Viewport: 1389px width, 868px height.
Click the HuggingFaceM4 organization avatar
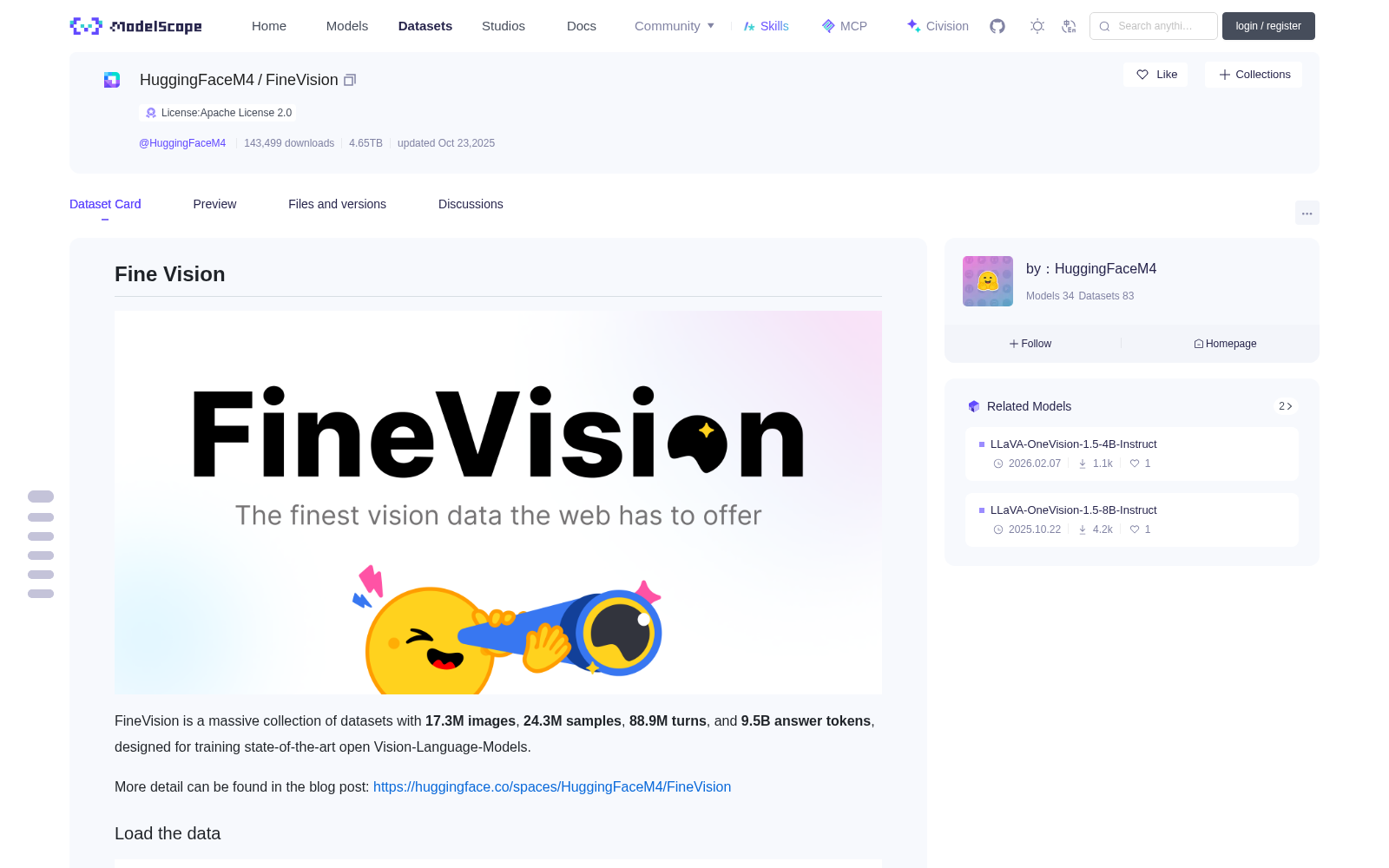[x=988, y=281]
